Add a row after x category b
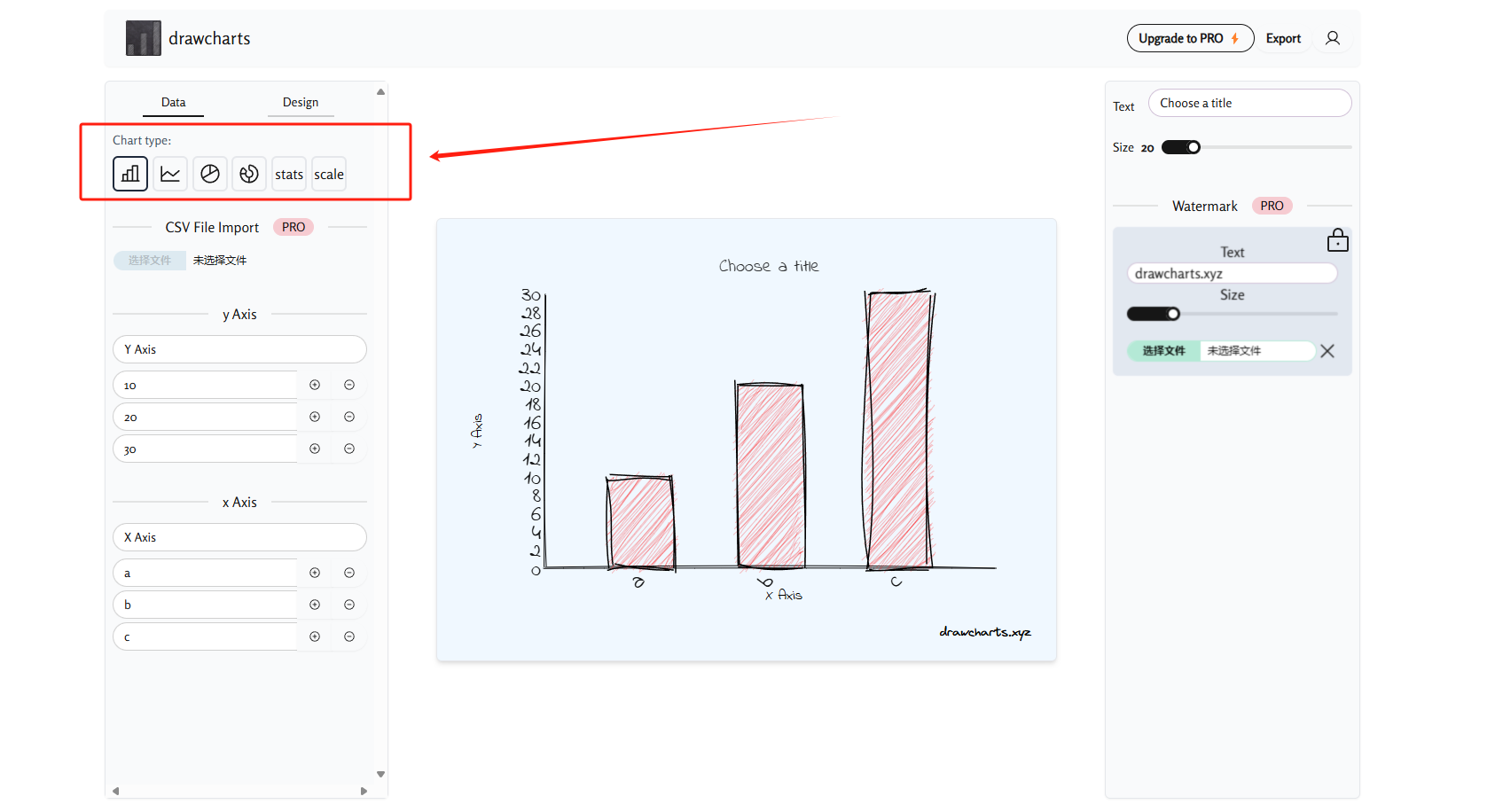The width and height of the screenshot is (1495, 812). (315, 605)
